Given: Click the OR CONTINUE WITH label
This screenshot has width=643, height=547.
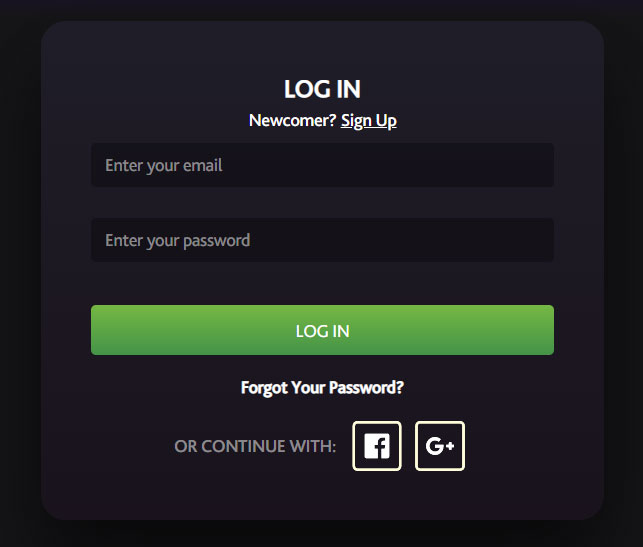Looking at the screenshot, I should tap(255, 446).
